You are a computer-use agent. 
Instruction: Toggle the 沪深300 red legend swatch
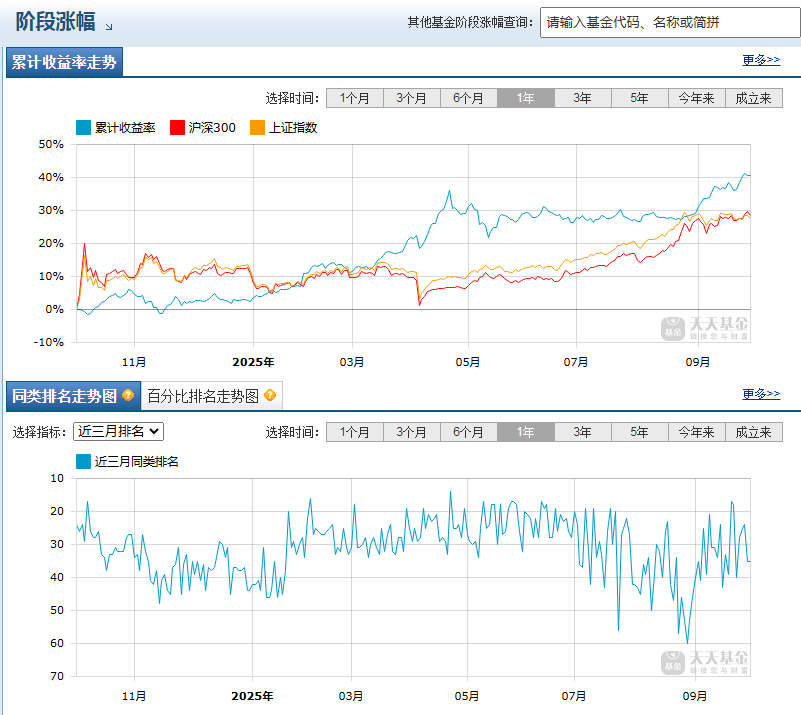click(x=177, y=127)
